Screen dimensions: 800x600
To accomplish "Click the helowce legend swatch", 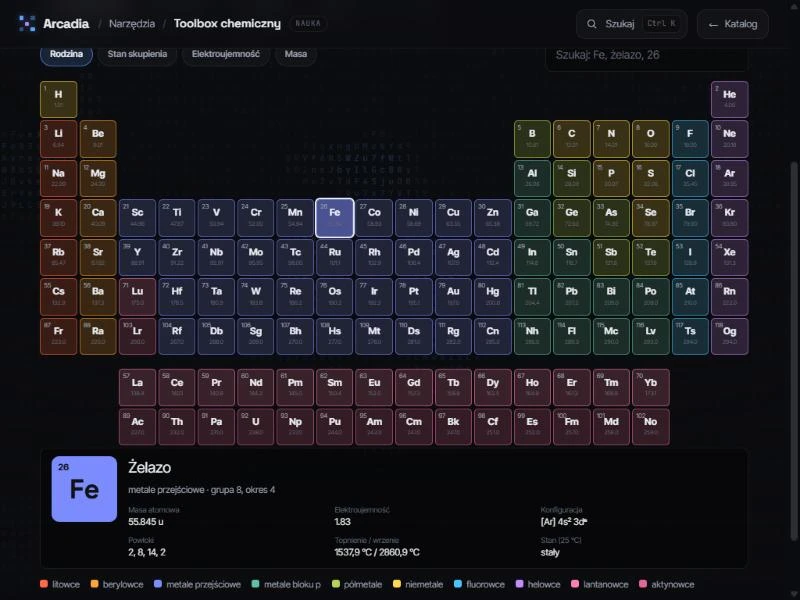I will (519, 584).
